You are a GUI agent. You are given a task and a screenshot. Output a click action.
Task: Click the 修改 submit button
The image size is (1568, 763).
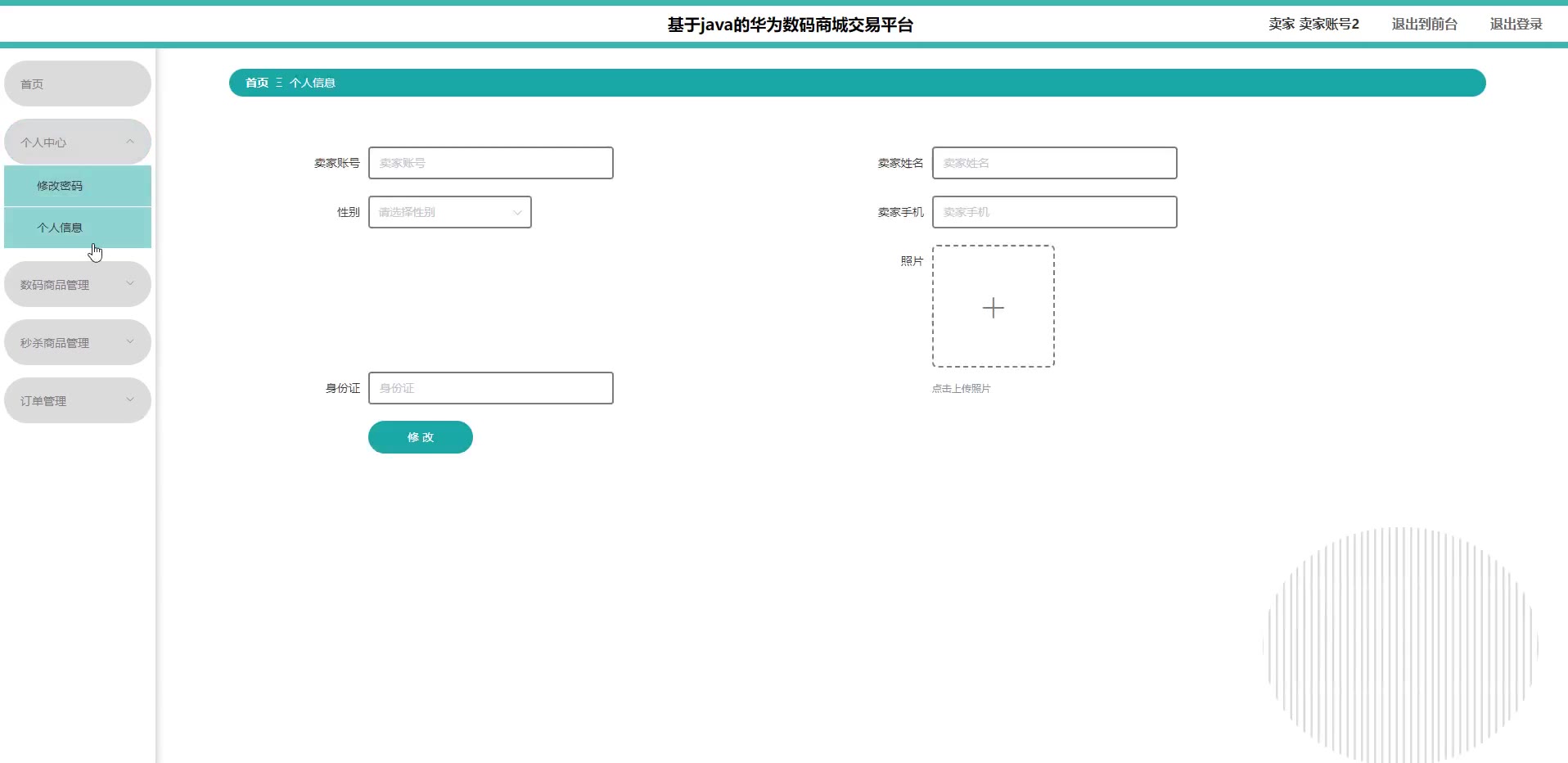coord(421,437)
